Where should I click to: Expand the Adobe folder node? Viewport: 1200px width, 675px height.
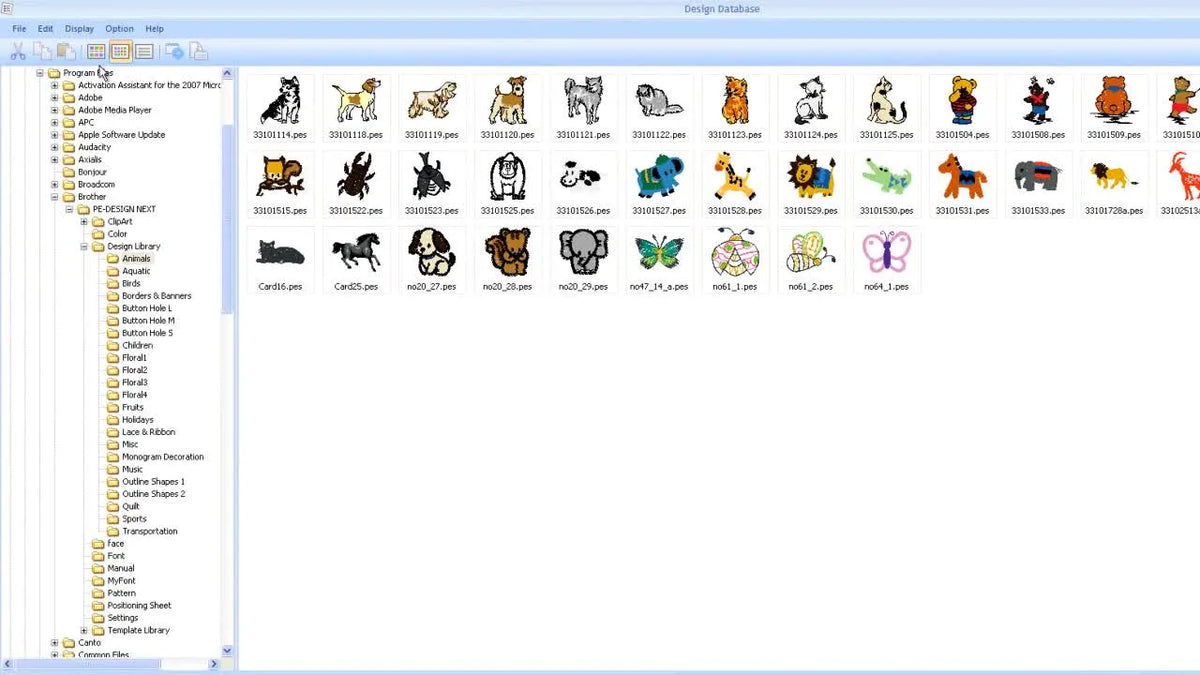pos(55,98)
